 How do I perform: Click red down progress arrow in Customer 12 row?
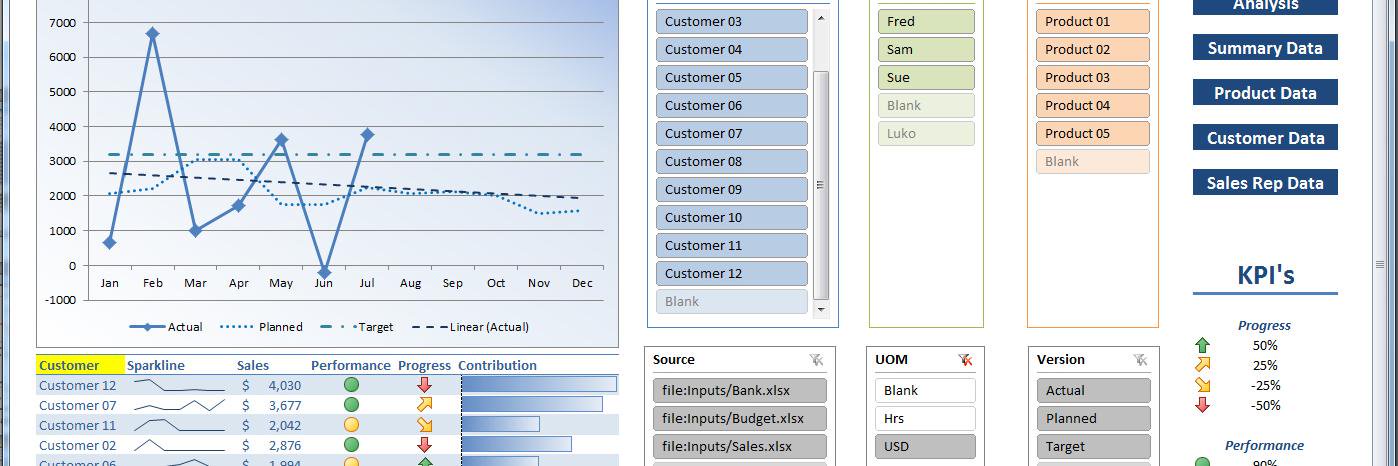[x=424, y=385]
